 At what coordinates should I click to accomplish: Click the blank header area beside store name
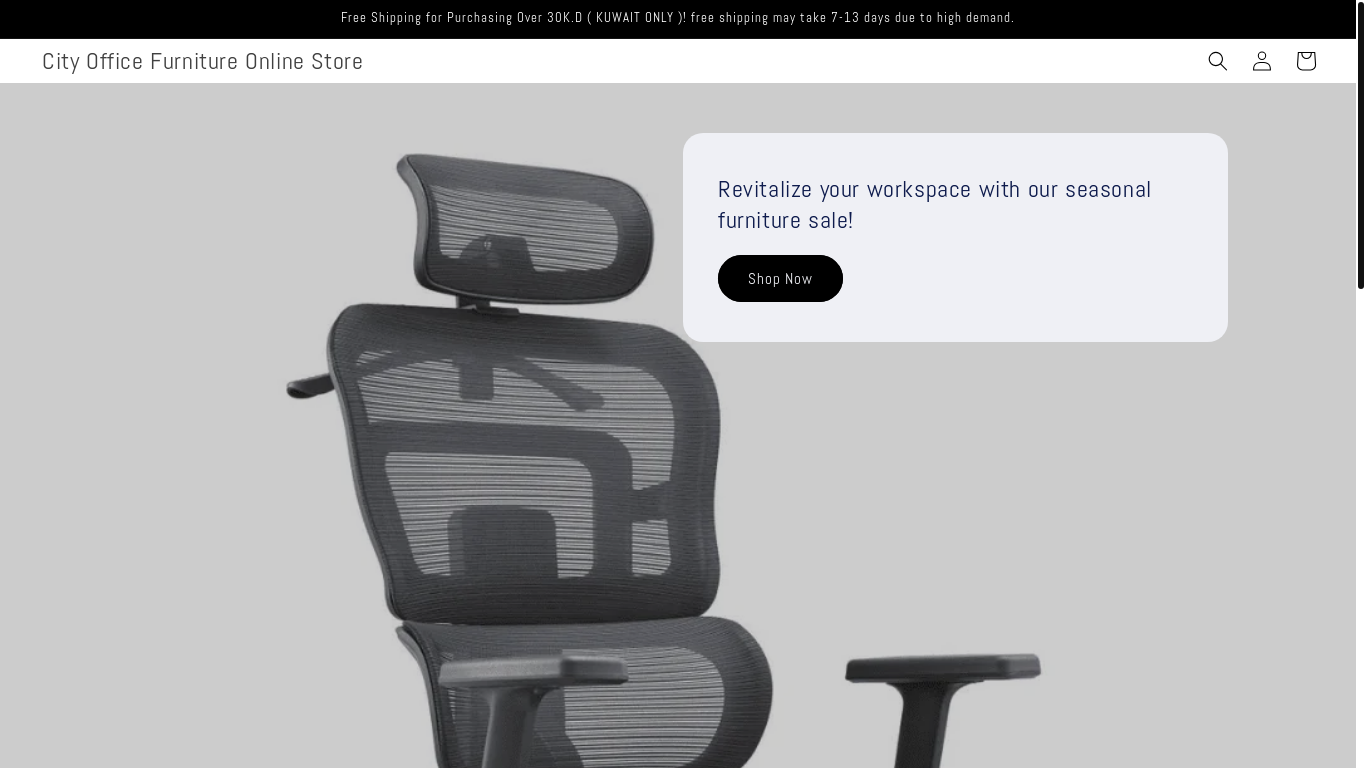coord(780,61)
